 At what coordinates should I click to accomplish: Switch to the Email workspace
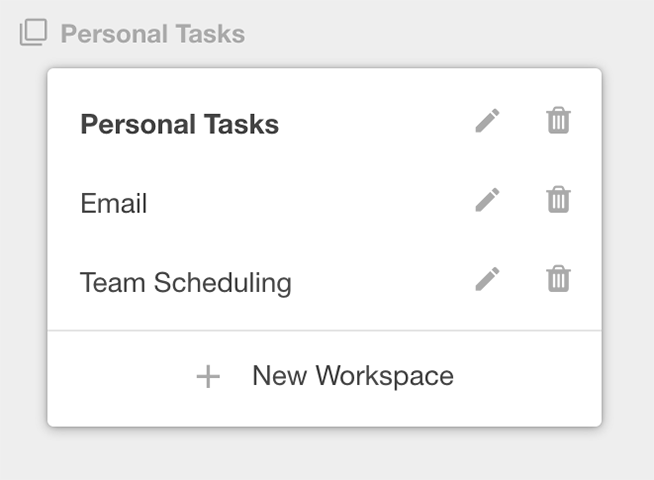324,203
